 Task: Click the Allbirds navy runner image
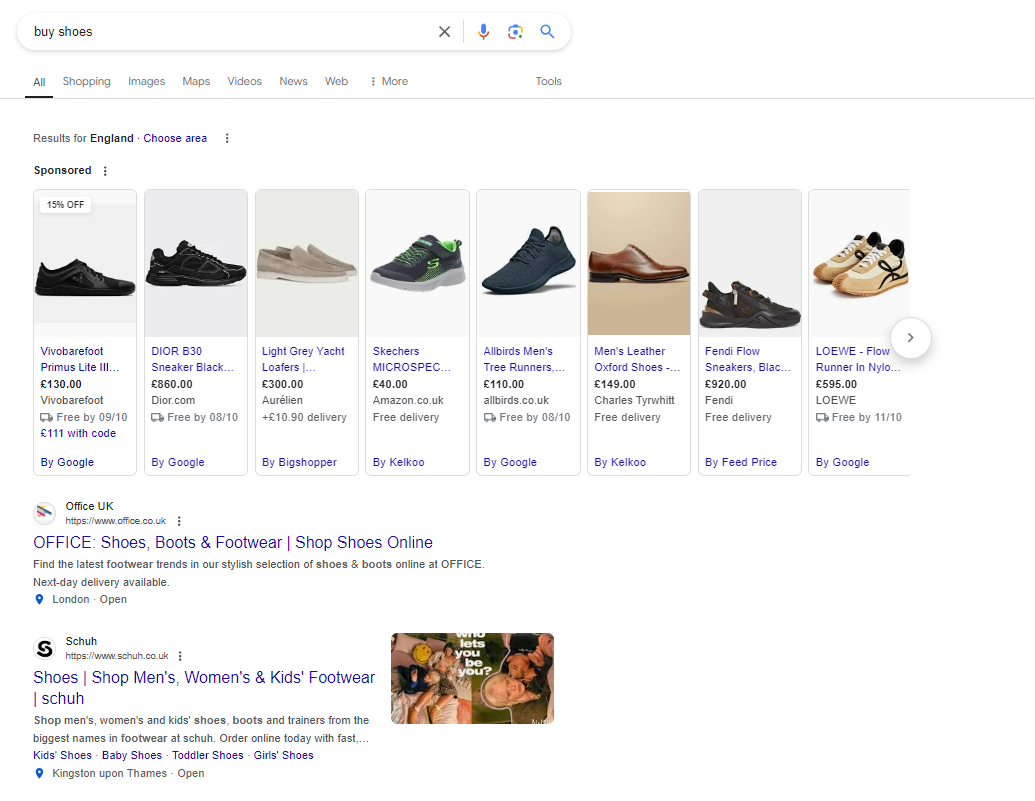[x=528, y=263]
